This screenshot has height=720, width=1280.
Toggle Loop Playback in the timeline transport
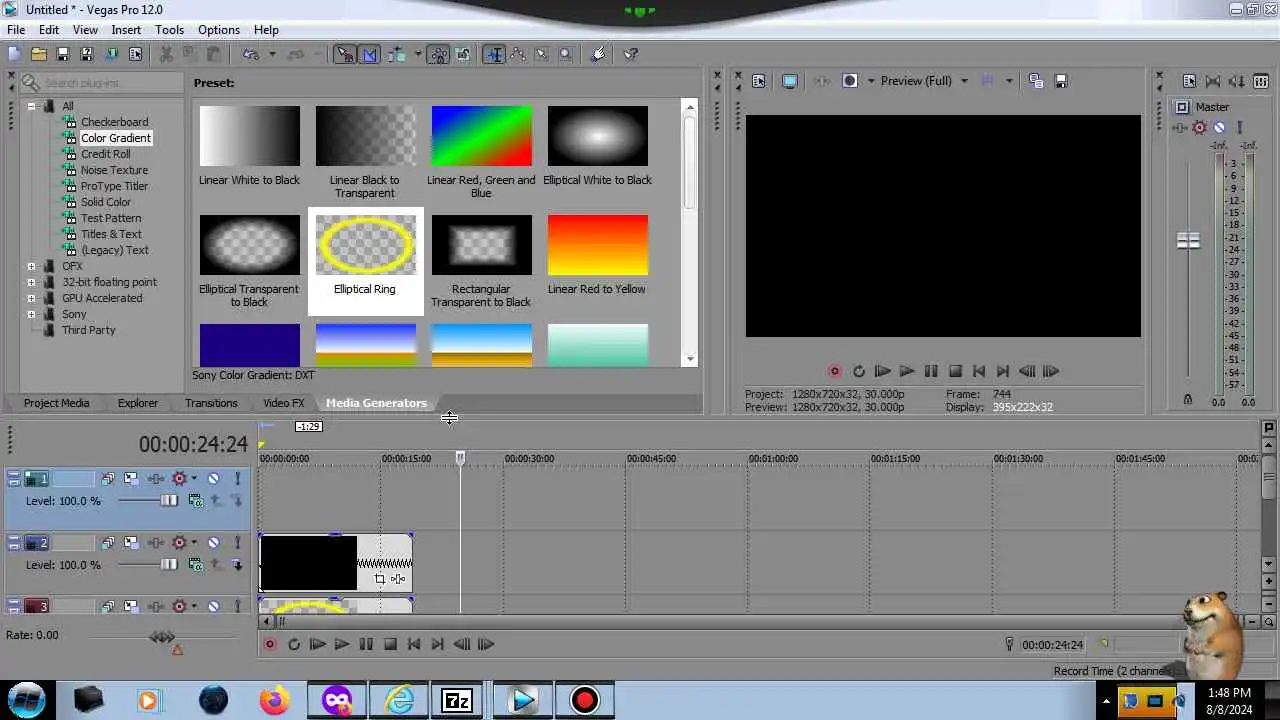(x=294, y=645)
